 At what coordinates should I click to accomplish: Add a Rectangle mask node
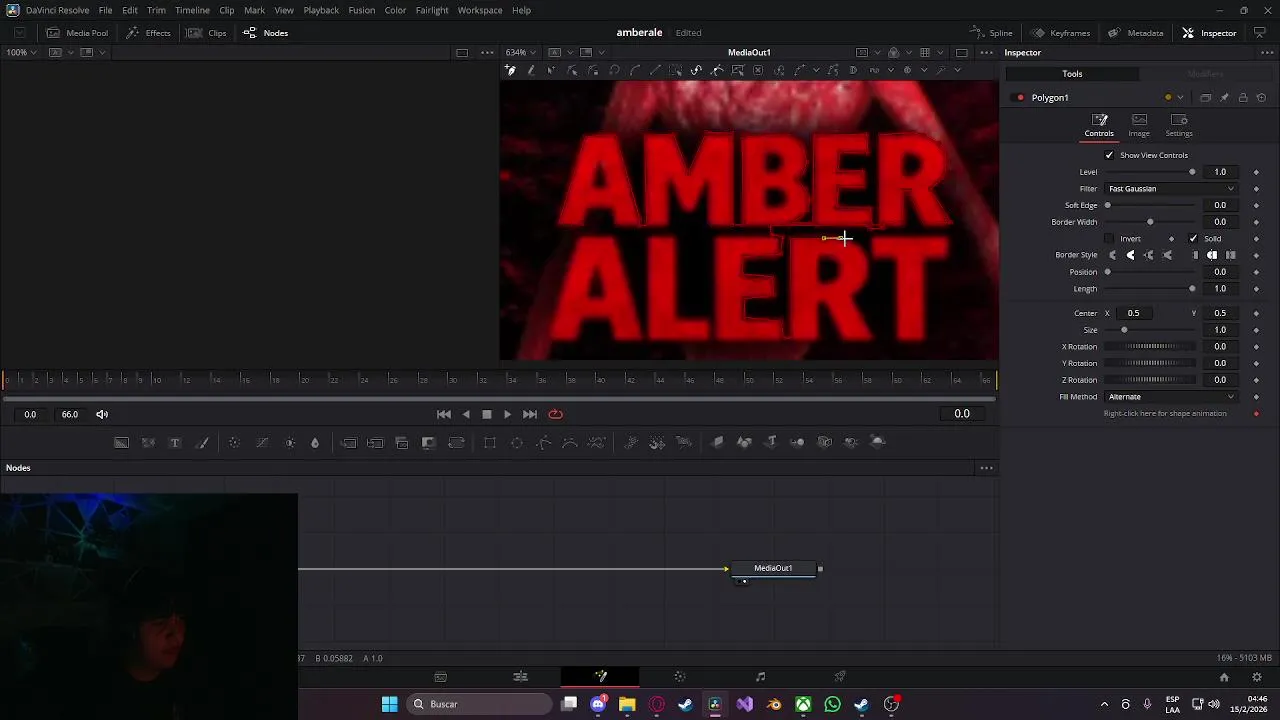tap(490, 442)
